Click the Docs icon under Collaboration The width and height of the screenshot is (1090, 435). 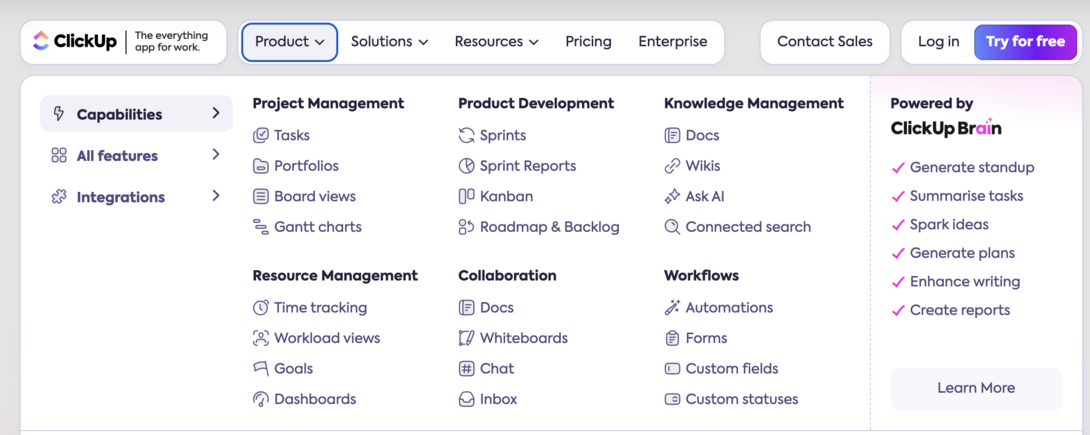[x=466, y=308]
